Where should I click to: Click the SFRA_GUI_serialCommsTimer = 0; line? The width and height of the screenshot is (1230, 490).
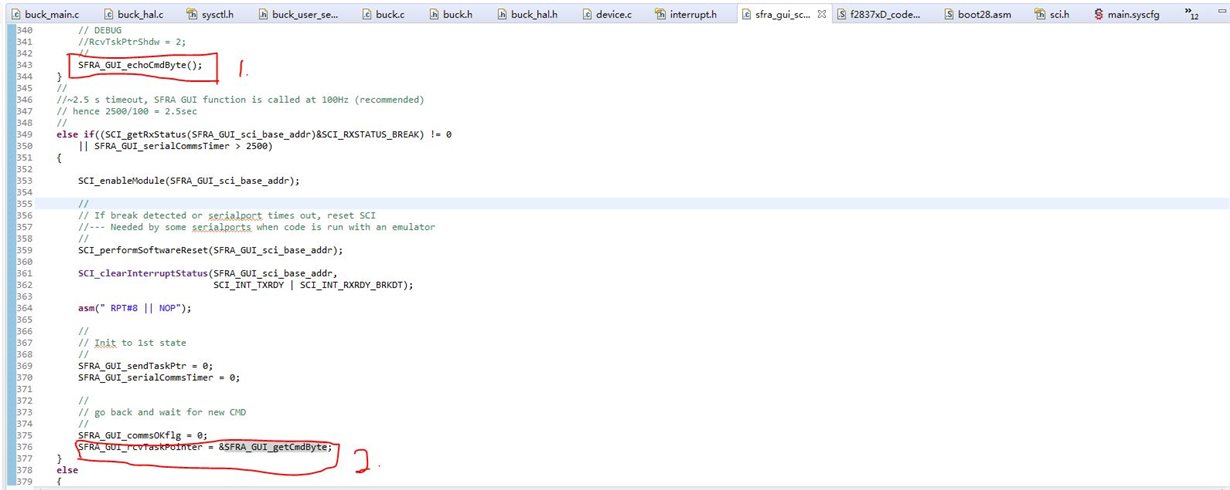point(159,378)
